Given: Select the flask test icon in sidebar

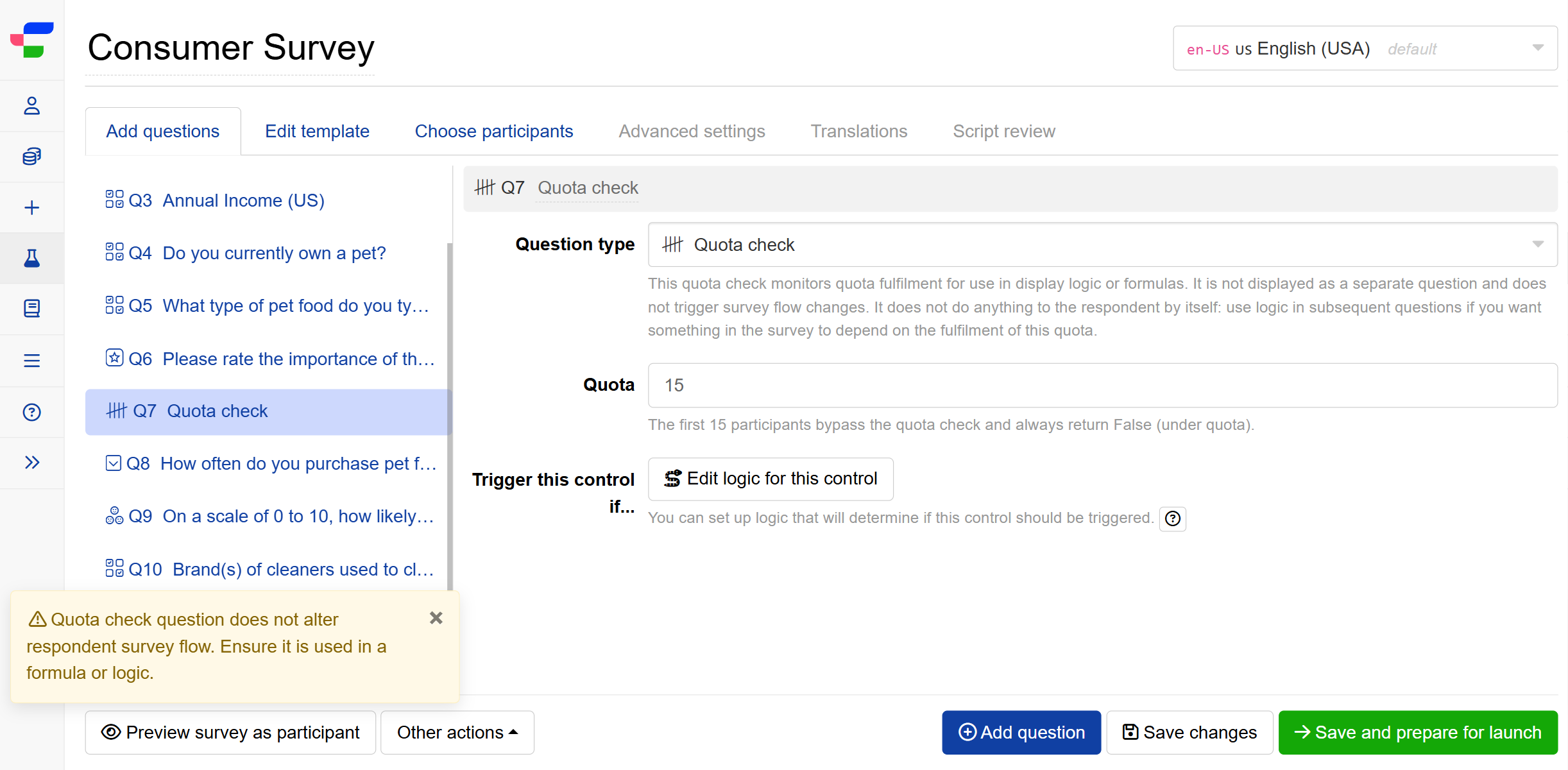Looking at the screenshot, I should (31, 258).
